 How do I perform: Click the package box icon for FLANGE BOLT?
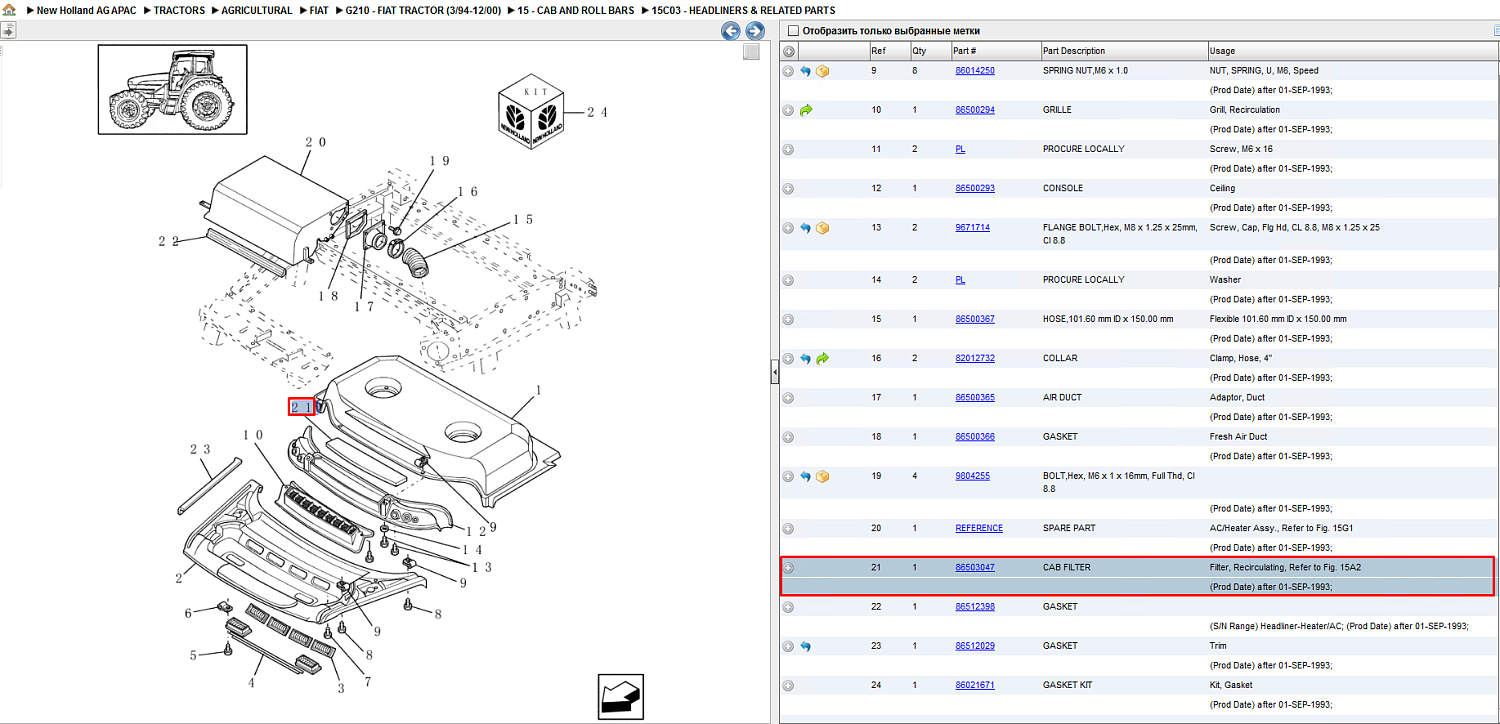[x=822, y=228]
